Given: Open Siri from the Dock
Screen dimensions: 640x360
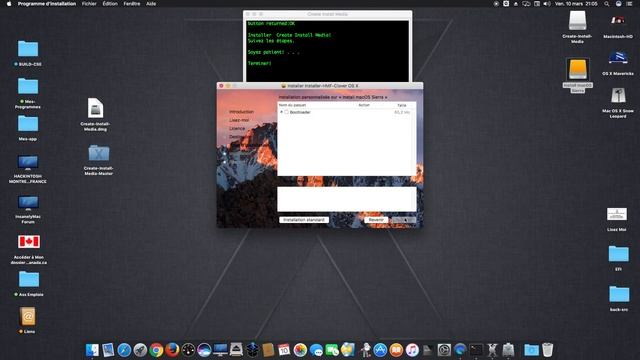Looking at the screenshot, I should tap(204, 350).
